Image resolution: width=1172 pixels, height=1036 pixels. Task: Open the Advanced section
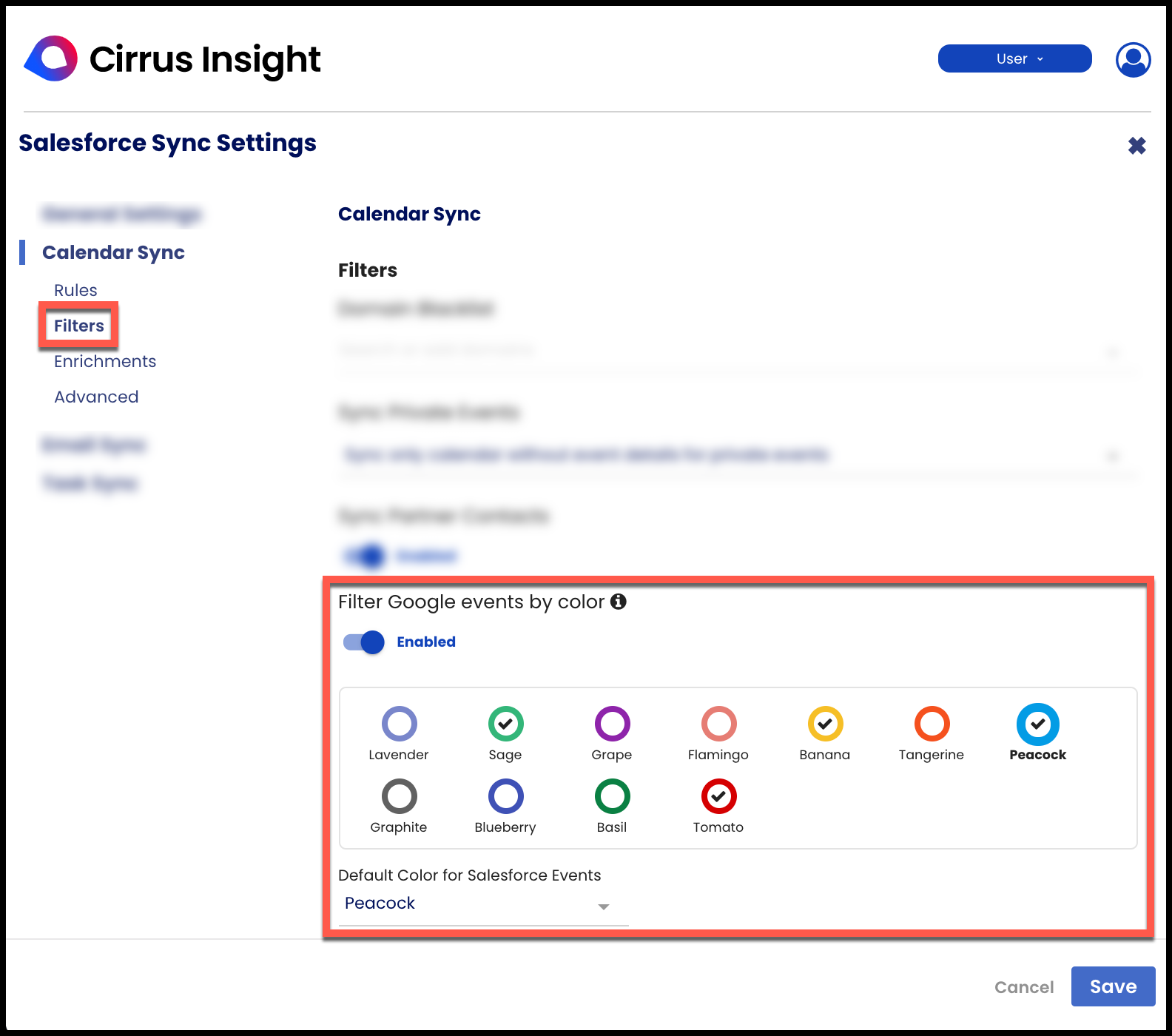pos(96,397)
